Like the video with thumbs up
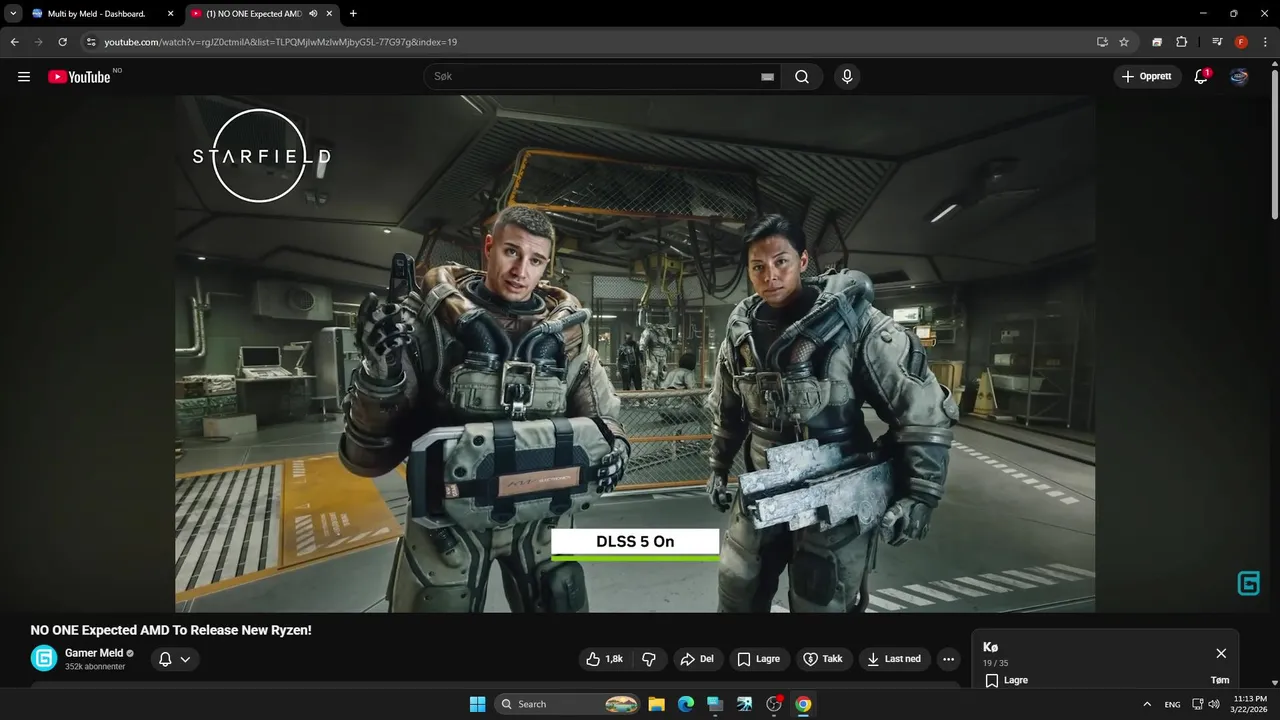Viewport: 1280px width, 720px height. coord(605,659)
